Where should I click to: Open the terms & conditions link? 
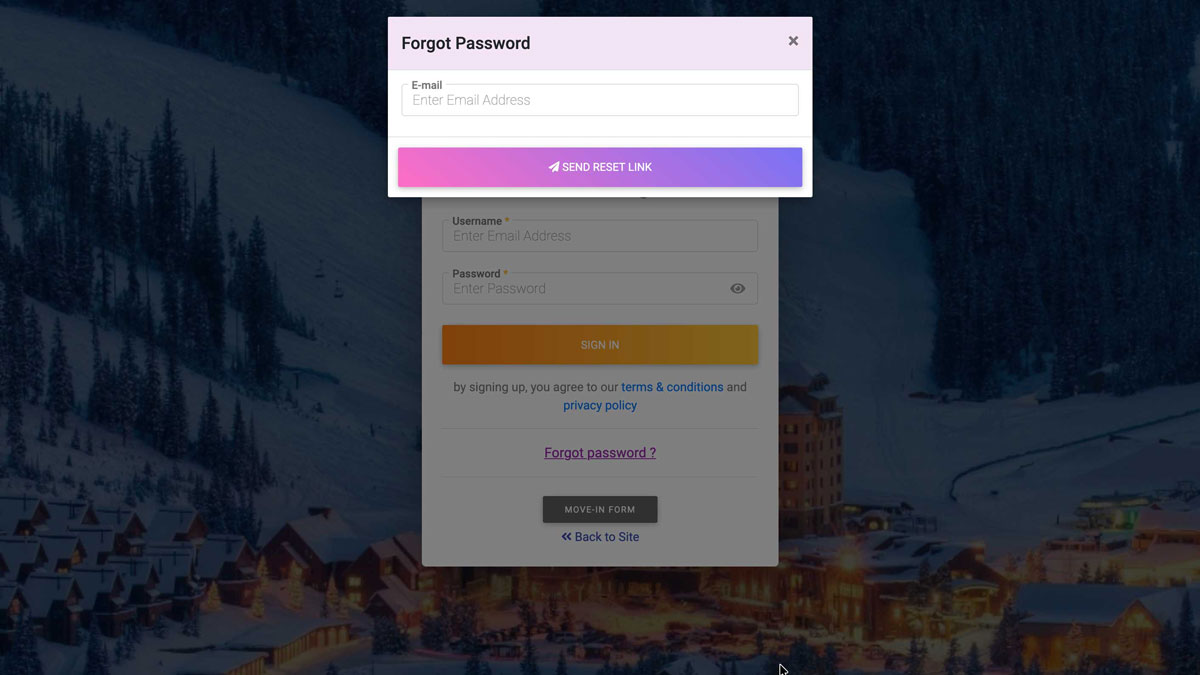point(672,387)
